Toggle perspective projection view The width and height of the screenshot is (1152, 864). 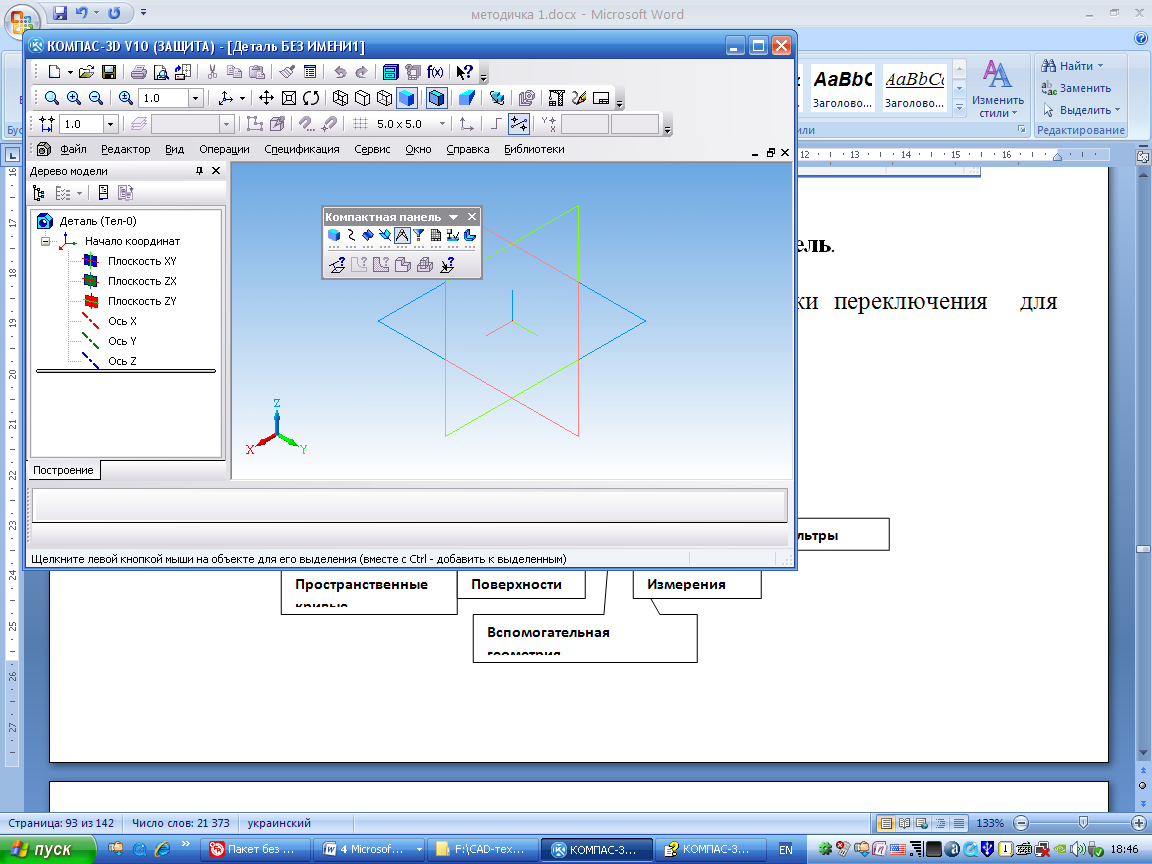click(467, 98)
